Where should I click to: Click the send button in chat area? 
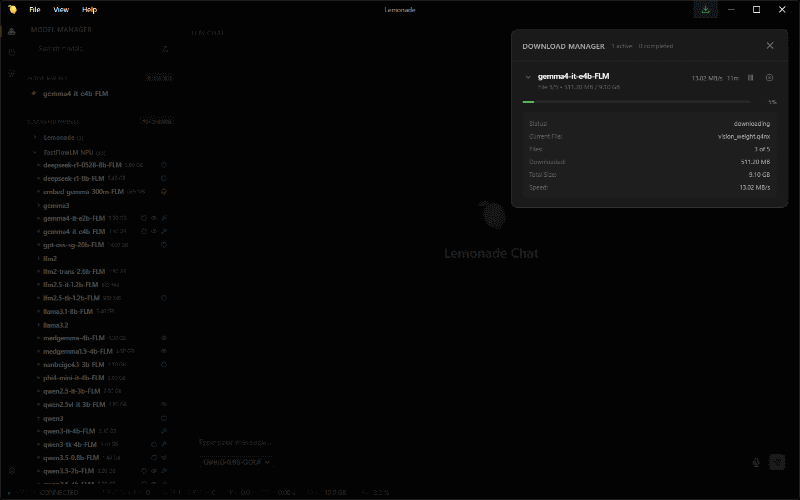tap(777, 462)
